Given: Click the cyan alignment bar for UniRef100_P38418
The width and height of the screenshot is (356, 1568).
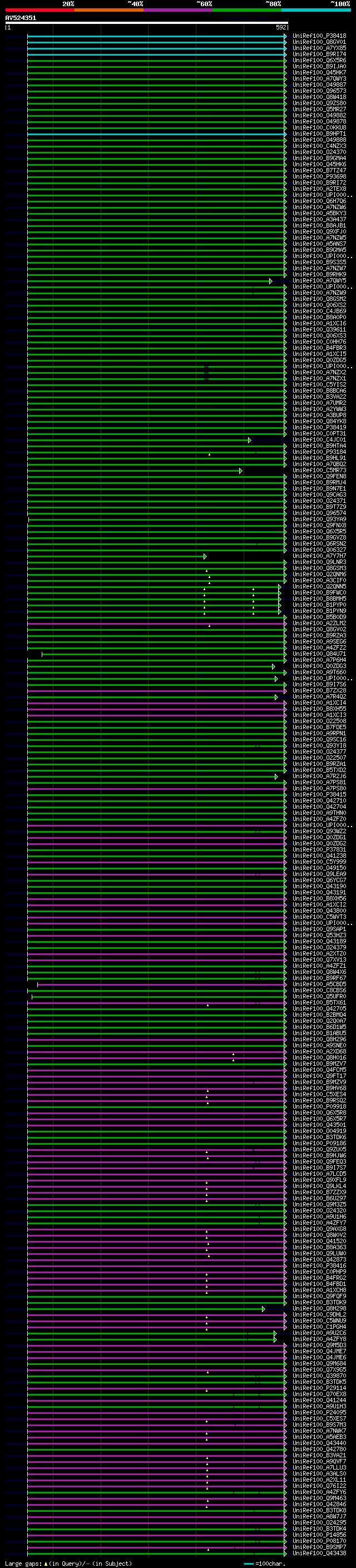Looking at the screenshot, I should coord(156,37).
